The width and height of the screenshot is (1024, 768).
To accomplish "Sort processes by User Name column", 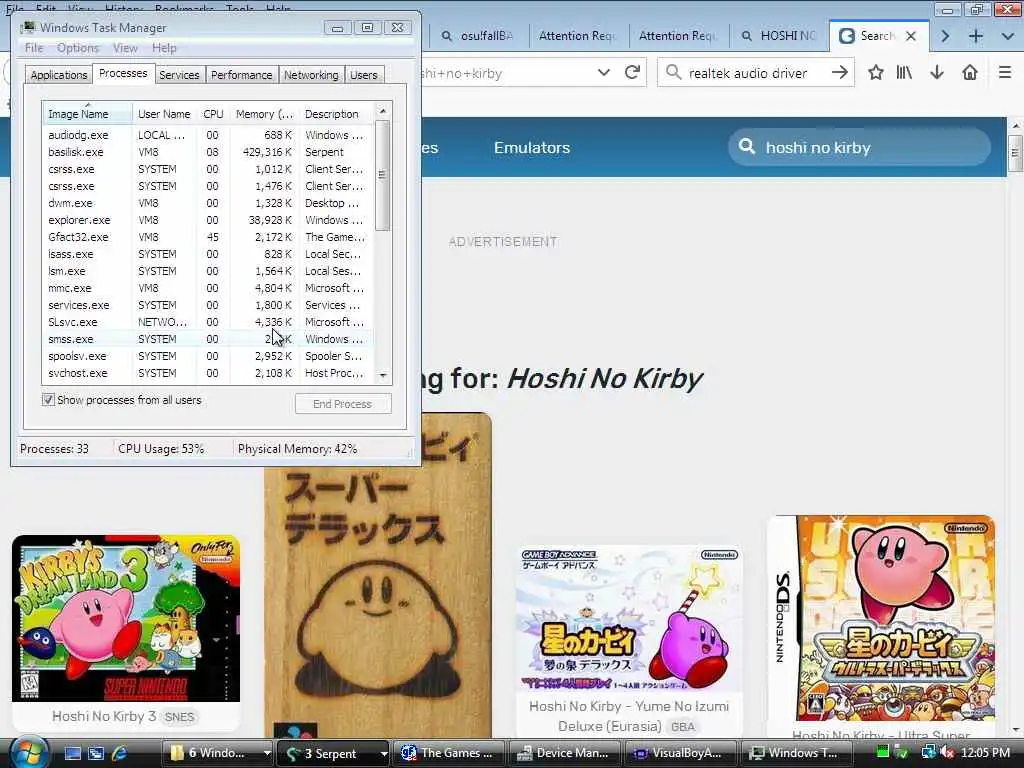I will click(x=164, y=114).
